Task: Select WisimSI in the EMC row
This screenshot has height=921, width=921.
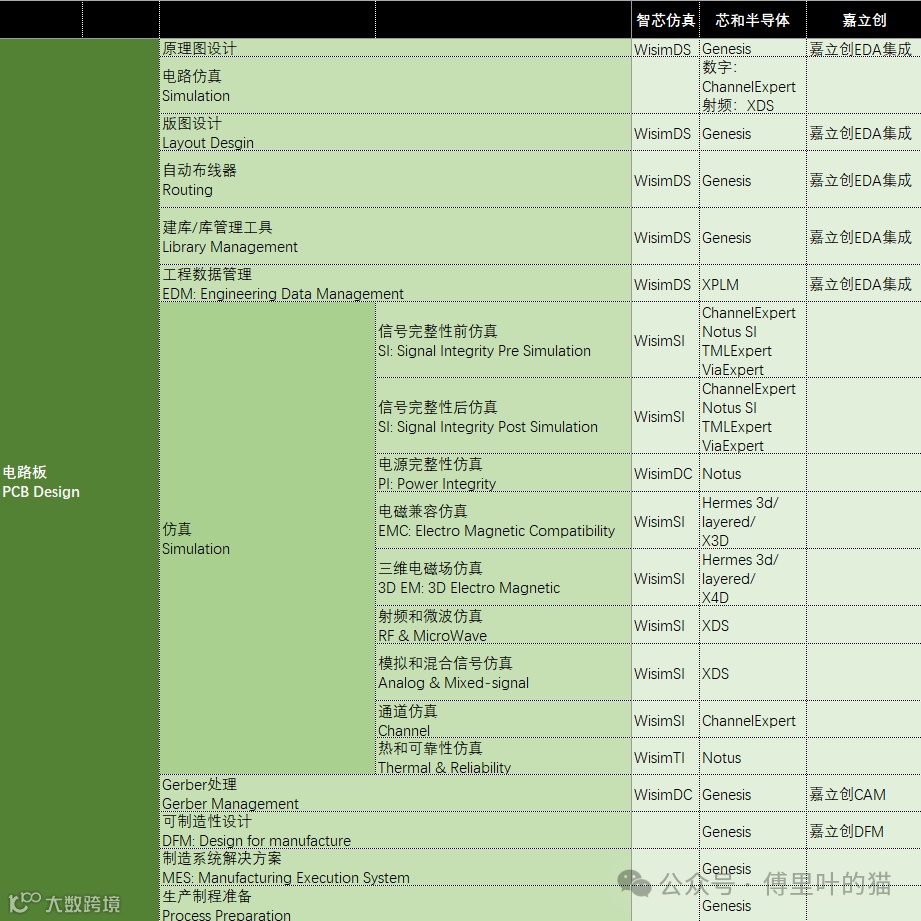Action: (663, 521)
